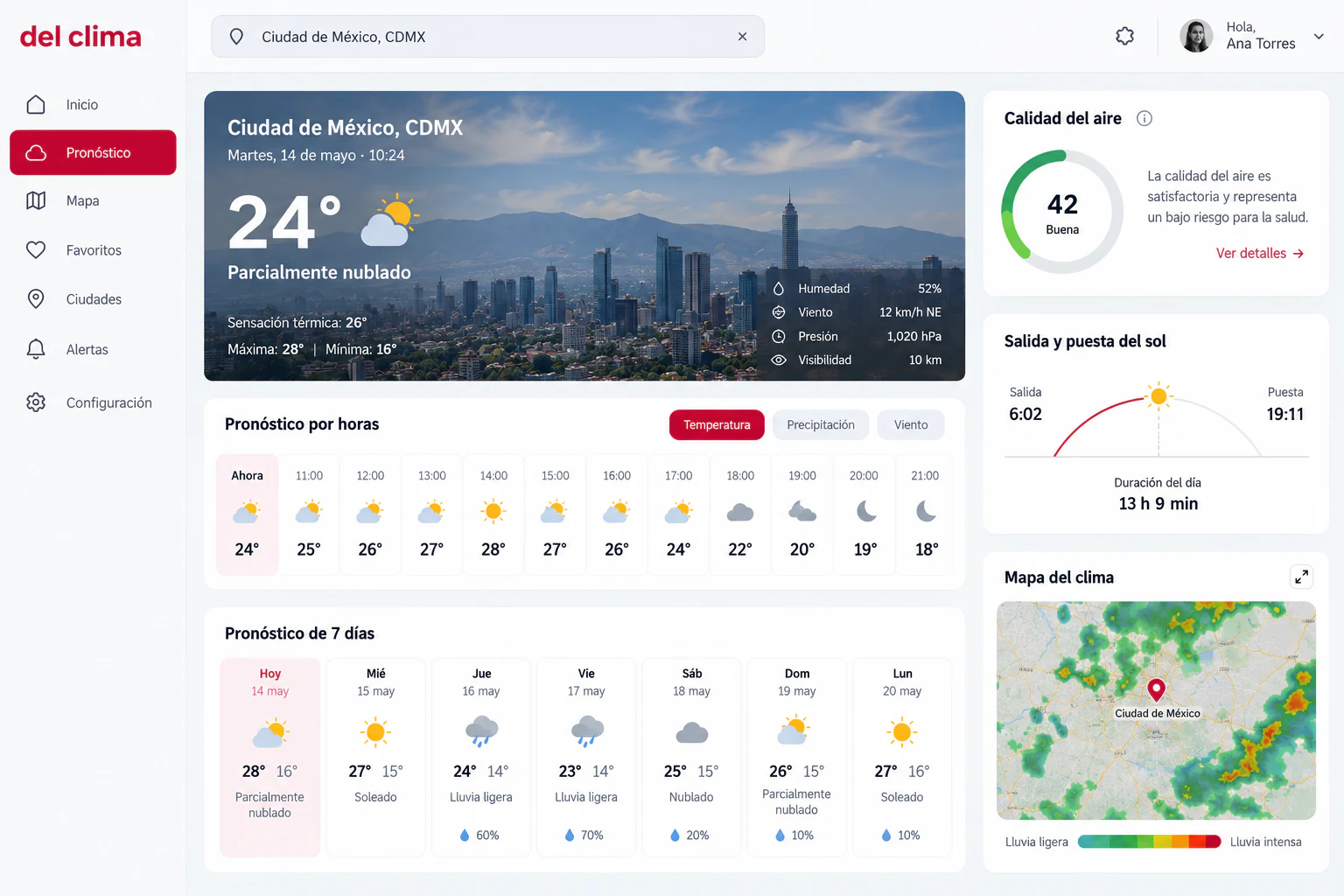This screenshot has width=1344, height=896.
Task: Click the Inicio home icon
Action: [x=36, y=105]
